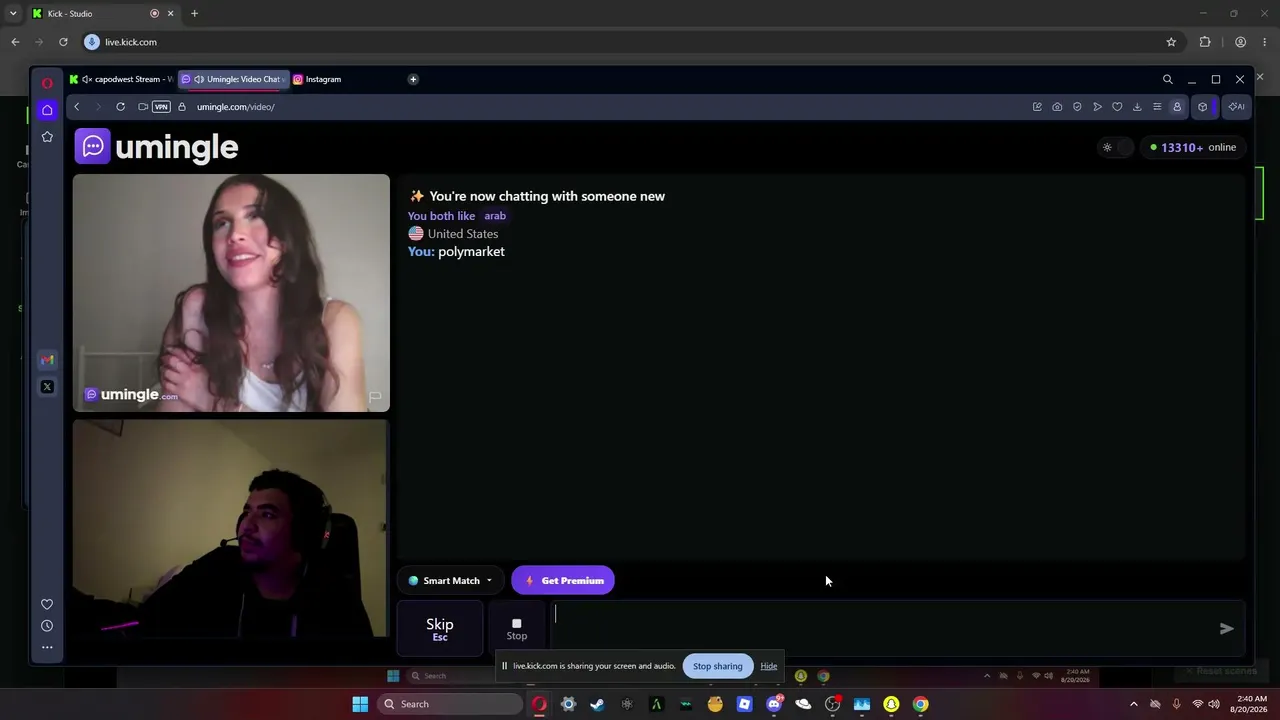
Task: Select the Umingle: Video Chat tab
Action: coord(234,79)
